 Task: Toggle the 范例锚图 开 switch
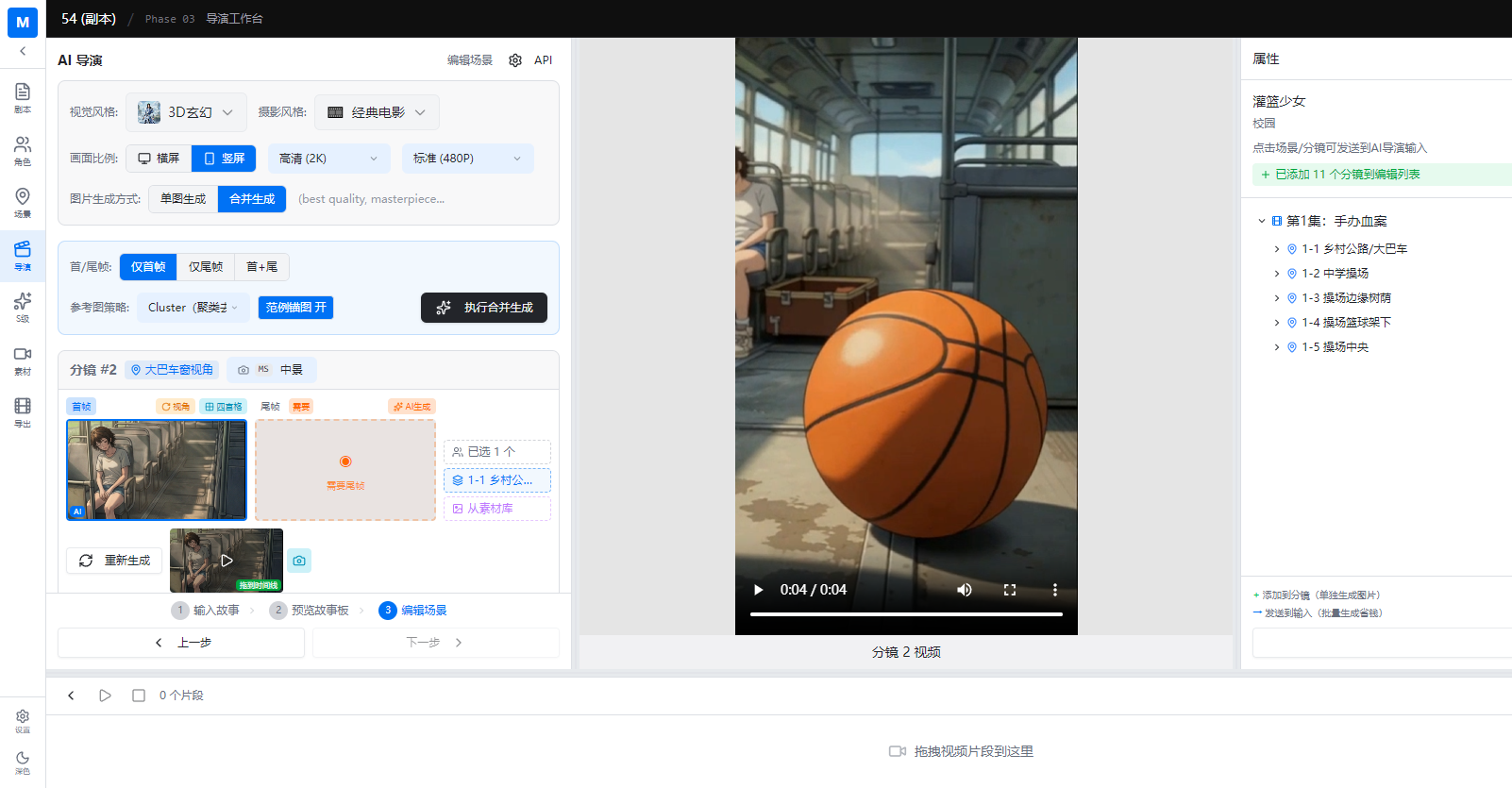tap(295, 308)
